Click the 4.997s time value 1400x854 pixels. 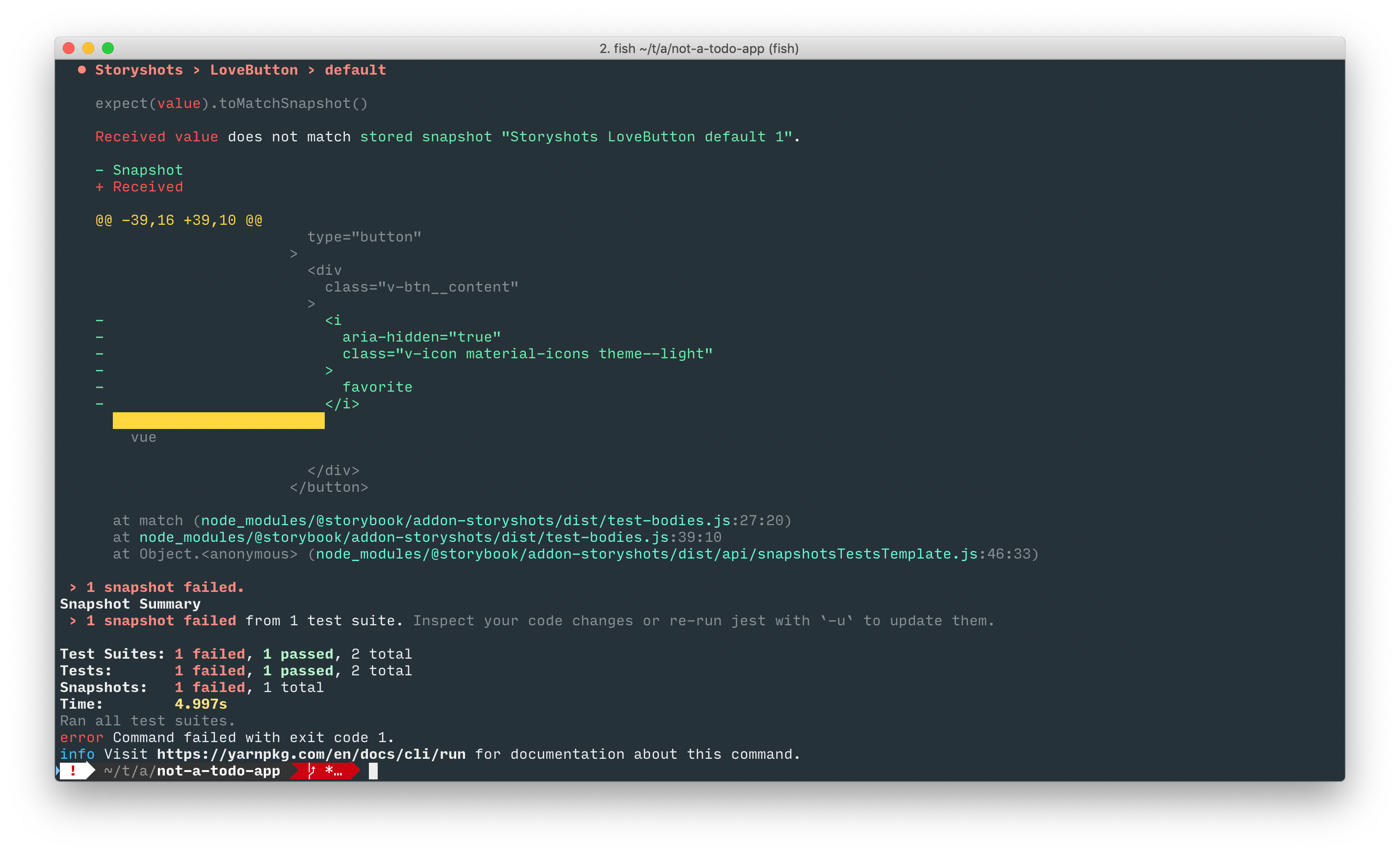click(x=201, y=704)
